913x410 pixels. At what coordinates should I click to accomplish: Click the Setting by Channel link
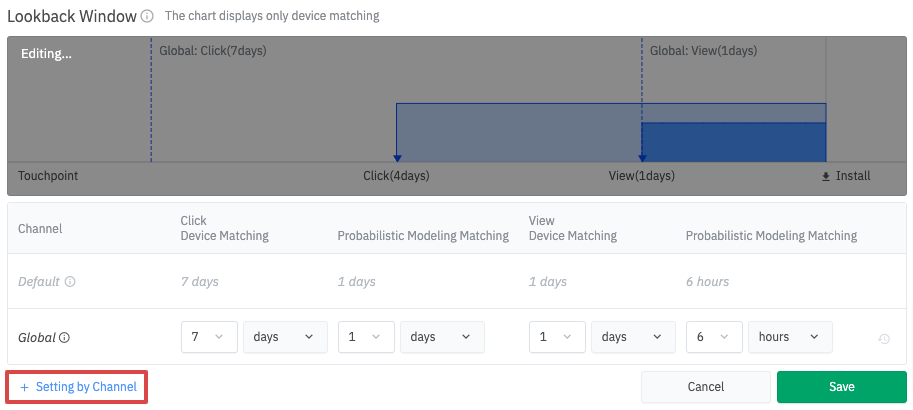point(78,387)
